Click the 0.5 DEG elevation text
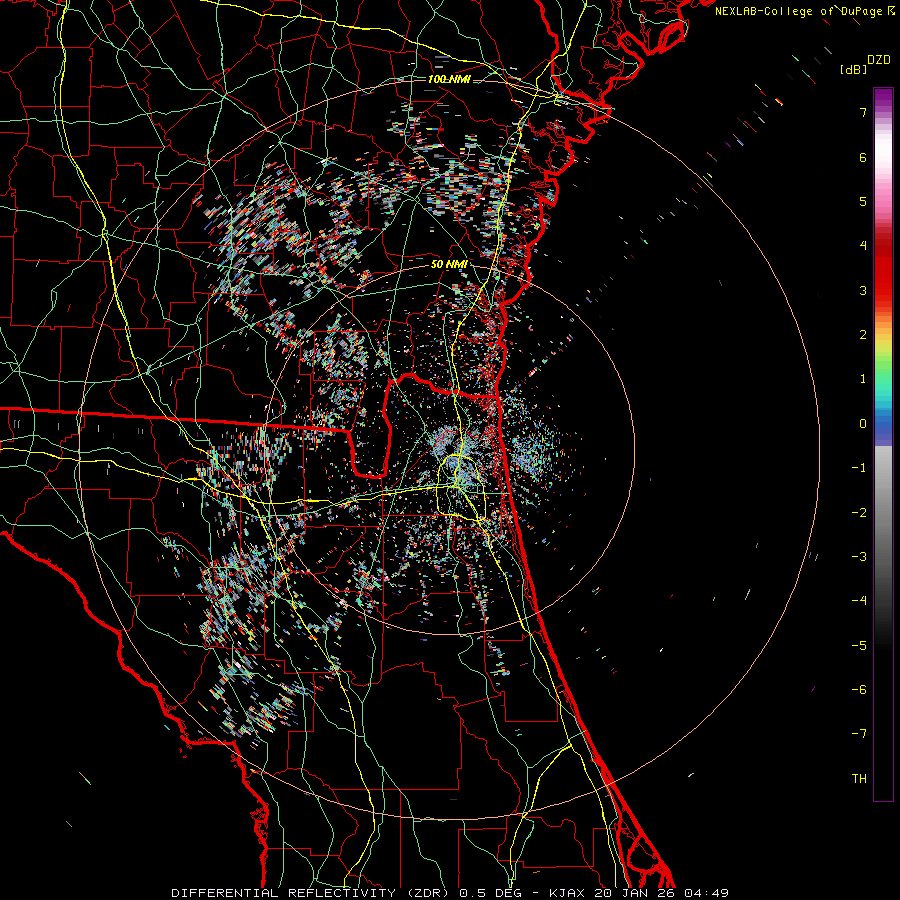This screenshot has width=900, height=900. click(x=490, y=893)
